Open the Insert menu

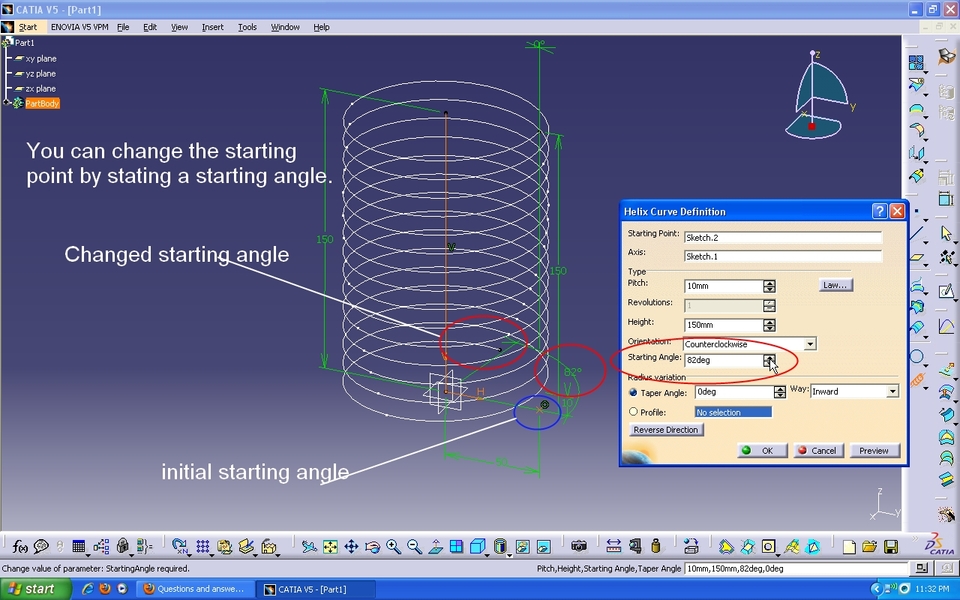213,27
